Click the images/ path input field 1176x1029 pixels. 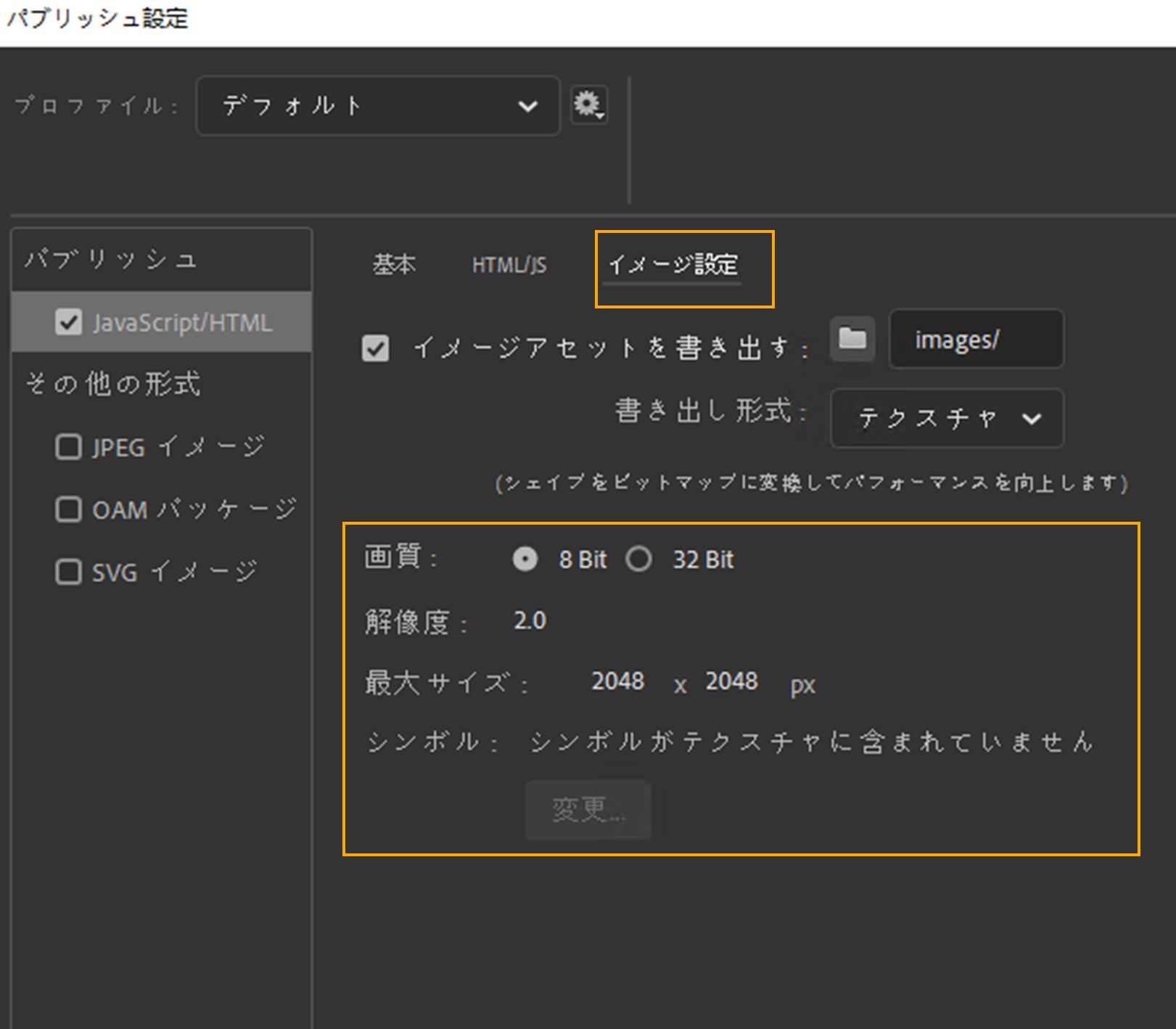[976, 340]
